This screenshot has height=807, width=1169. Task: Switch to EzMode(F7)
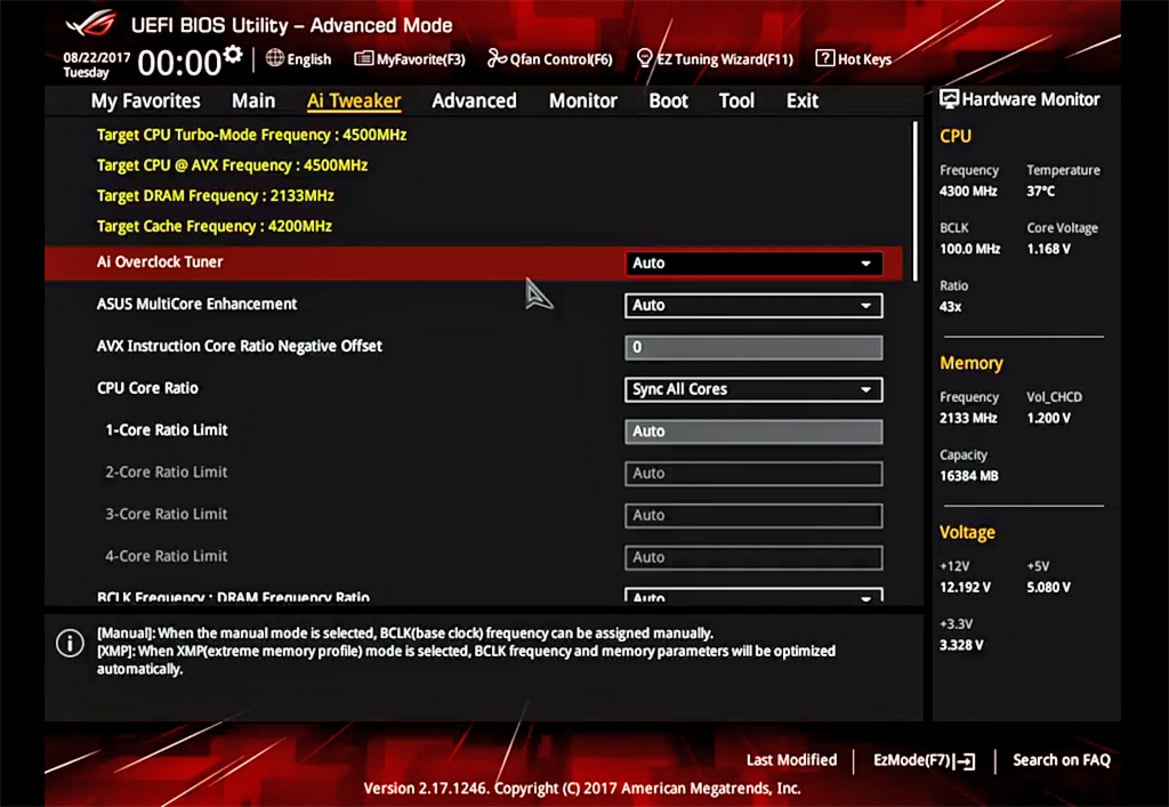[x=924, y=761]
